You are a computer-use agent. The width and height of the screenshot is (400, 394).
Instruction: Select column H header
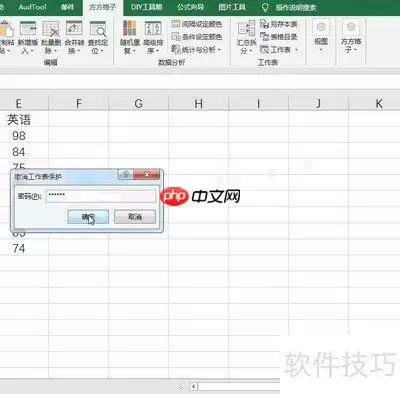(x=199, y=103)
